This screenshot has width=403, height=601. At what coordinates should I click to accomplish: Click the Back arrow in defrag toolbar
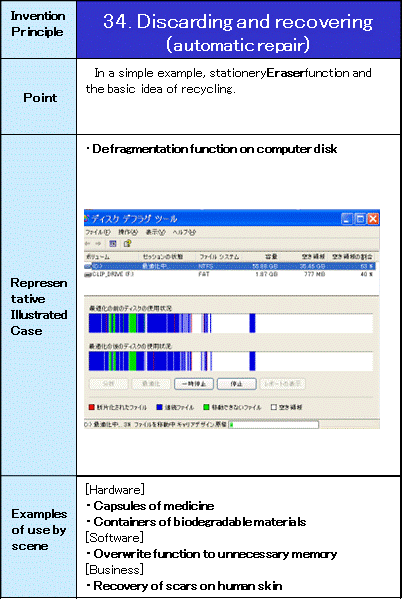(88, 244)
